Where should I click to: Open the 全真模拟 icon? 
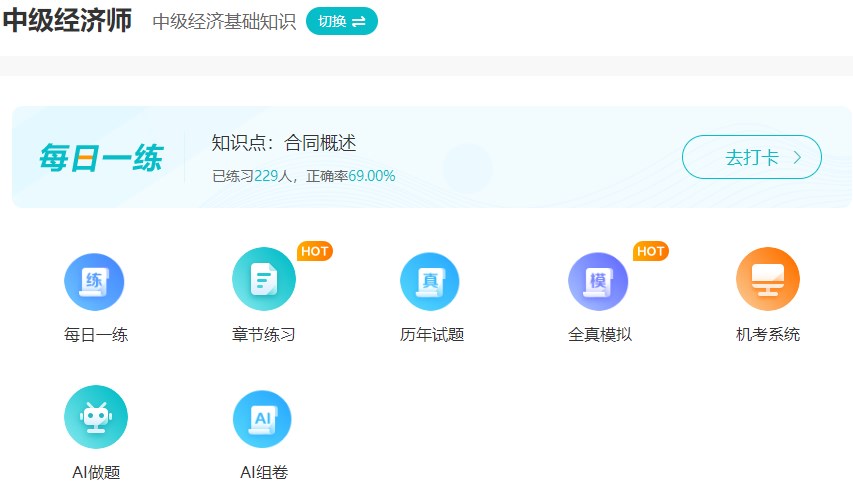click(x=598, y=281)
